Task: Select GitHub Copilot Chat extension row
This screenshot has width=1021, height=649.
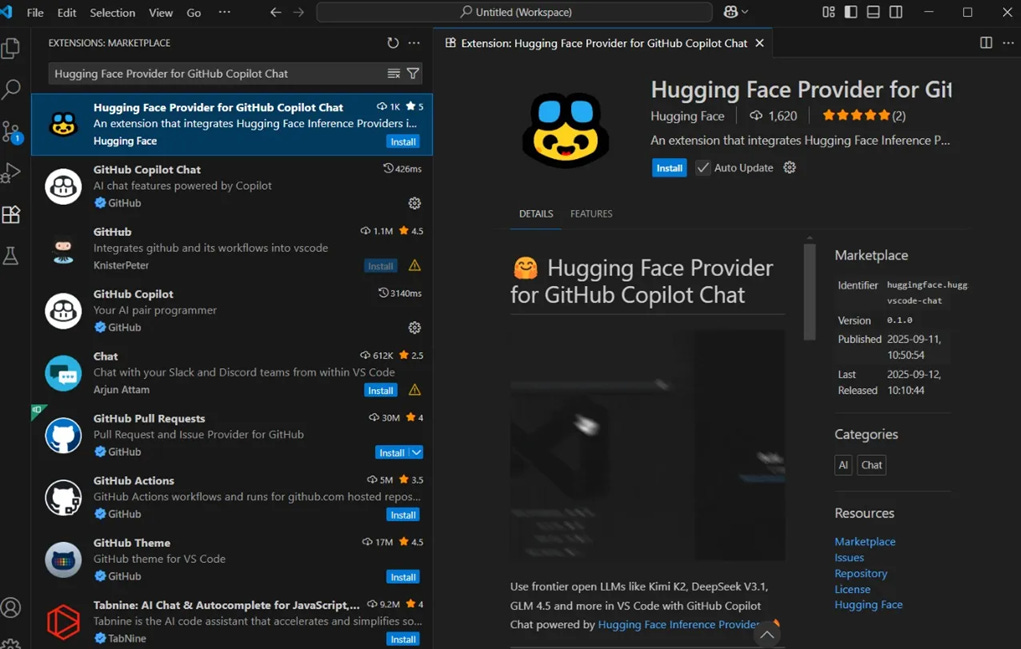Action: pos(232,186)
